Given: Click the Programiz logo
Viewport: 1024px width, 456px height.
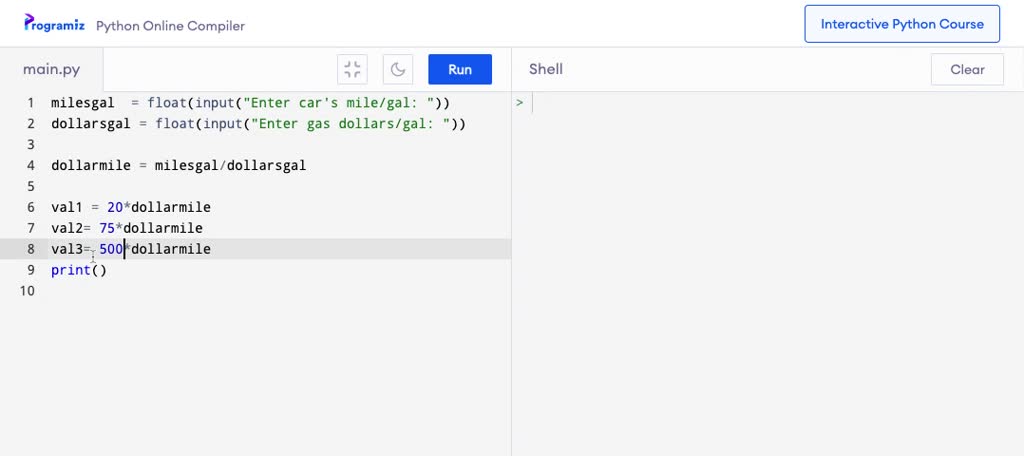Looking at the screenshot, I should point(54,24).
